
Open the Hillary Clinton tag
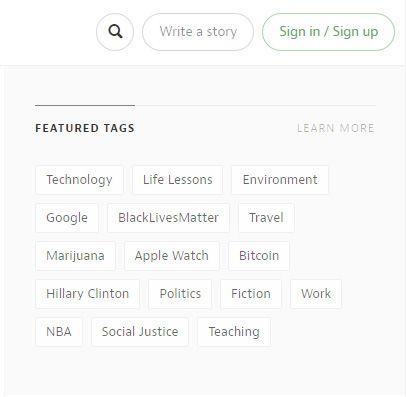tap(87, 294)
